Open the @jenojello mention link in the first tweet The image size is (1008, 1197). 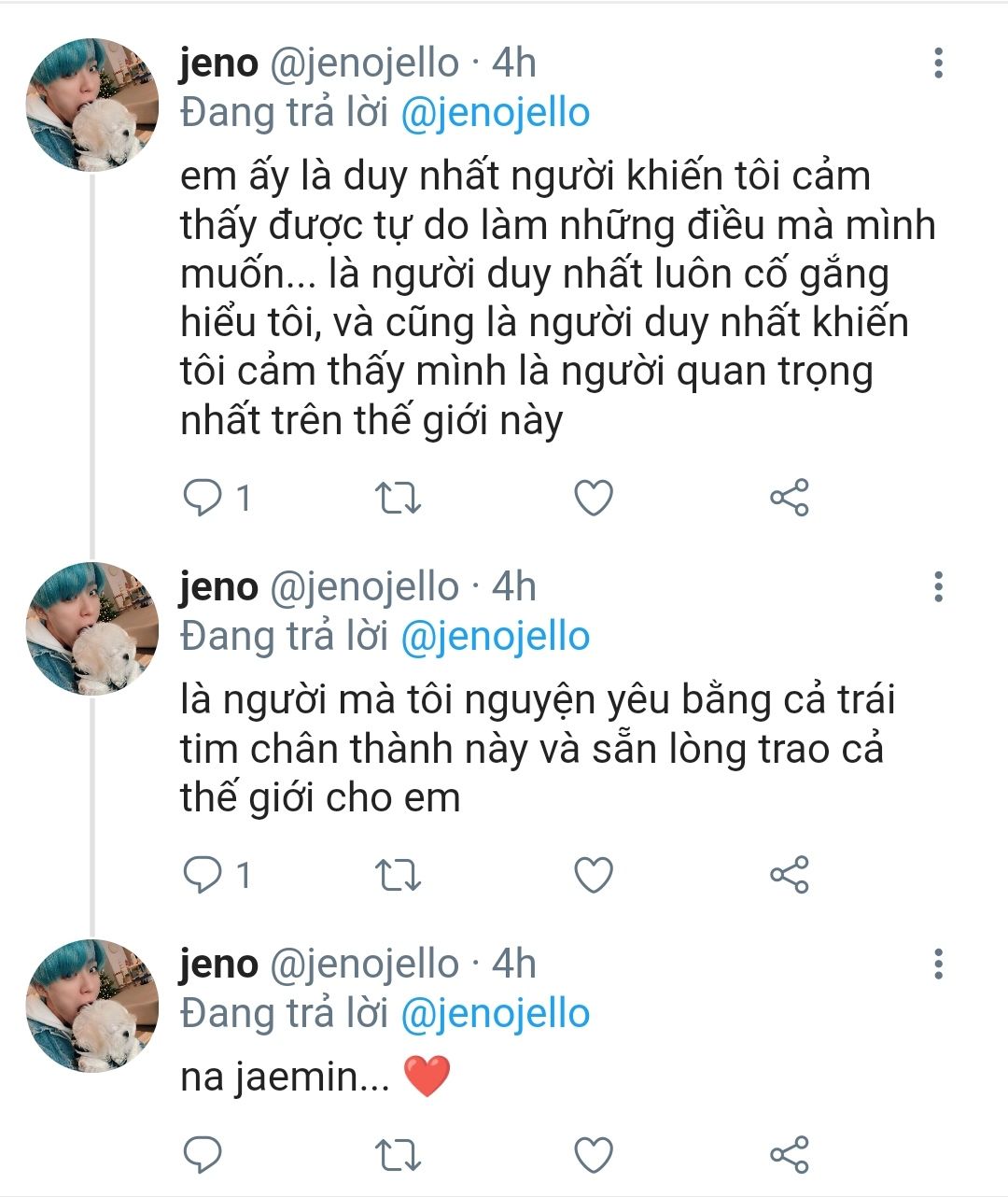click(496, 113)
